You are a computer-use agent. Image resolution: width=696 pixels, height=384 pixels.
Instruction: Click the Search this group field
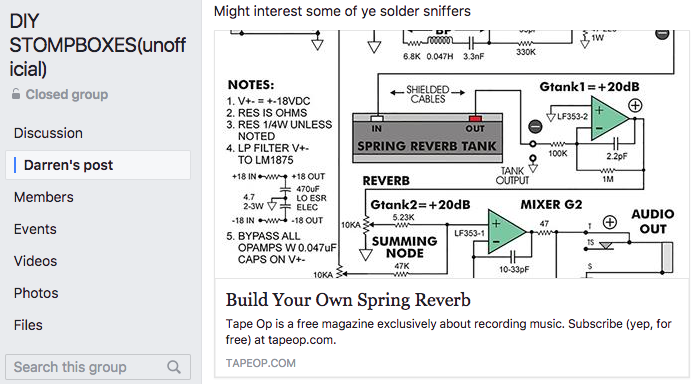[x=98, y=367]
